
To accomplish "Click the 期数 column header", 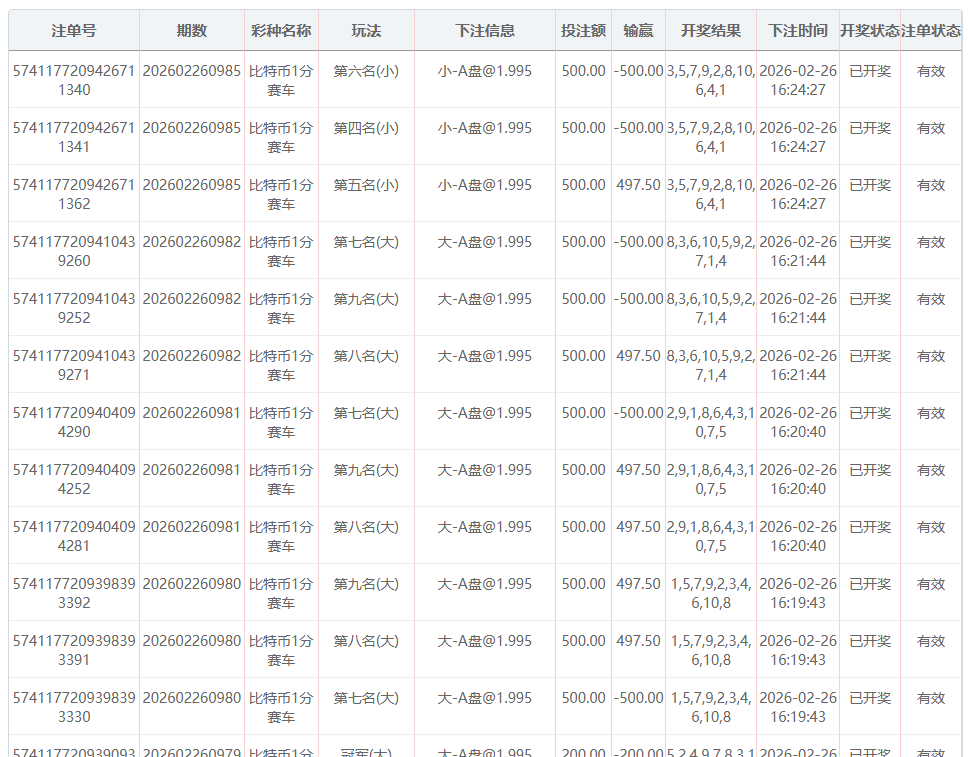I will point(191,31).
